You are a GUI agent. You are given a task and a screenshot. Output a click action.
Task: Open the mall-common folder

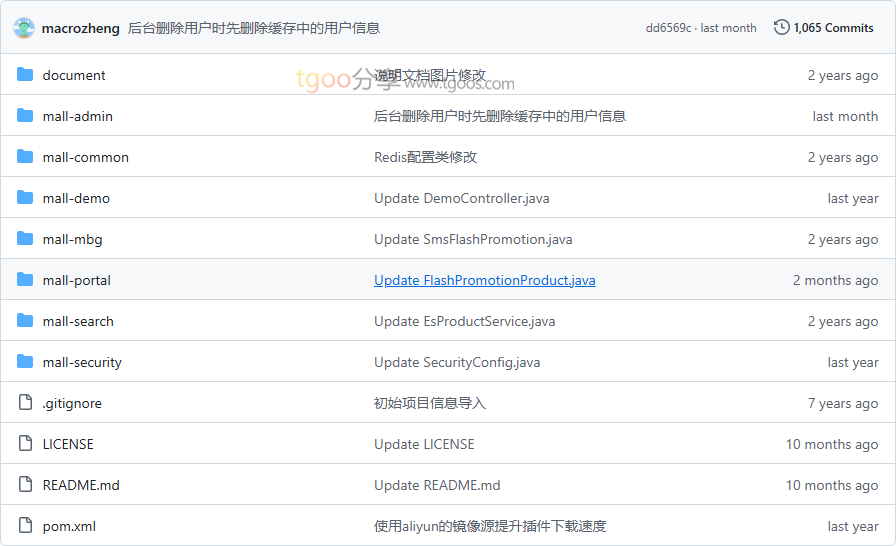click(x=85, y=157)
